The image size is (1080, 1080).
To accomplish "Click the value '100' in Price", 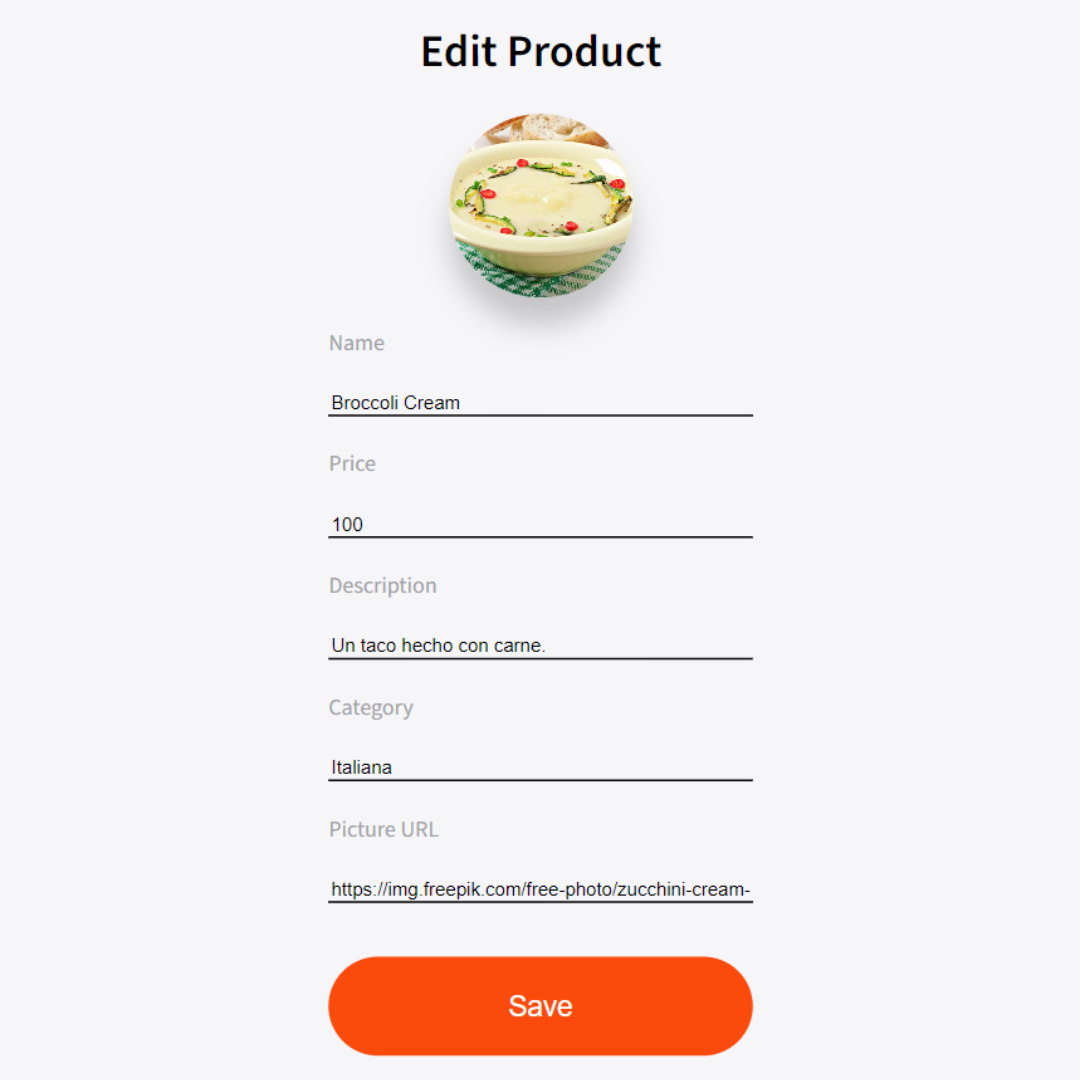I will point(347,524).
